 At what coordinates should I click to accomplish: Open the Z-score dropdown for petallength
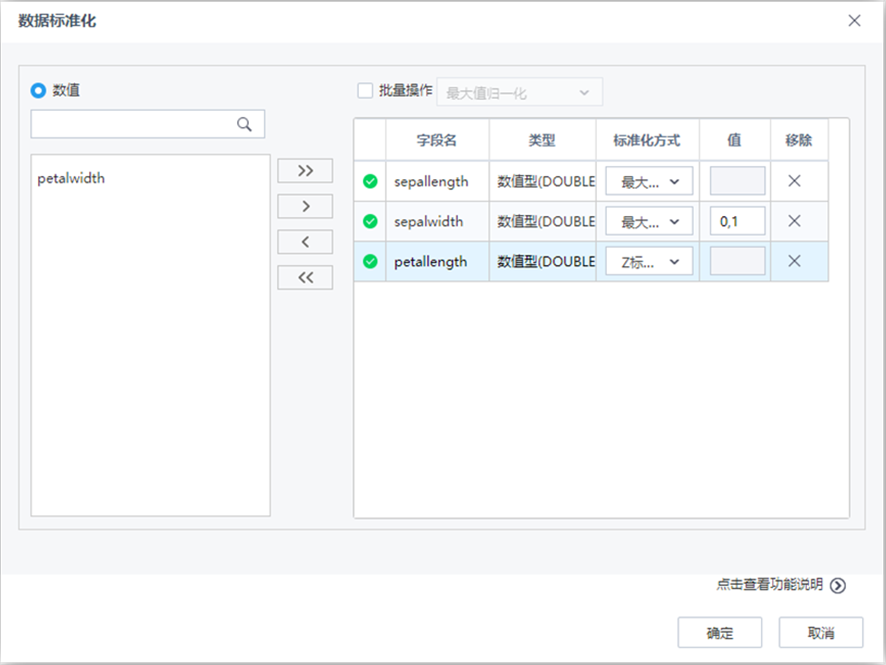point(648,261)
